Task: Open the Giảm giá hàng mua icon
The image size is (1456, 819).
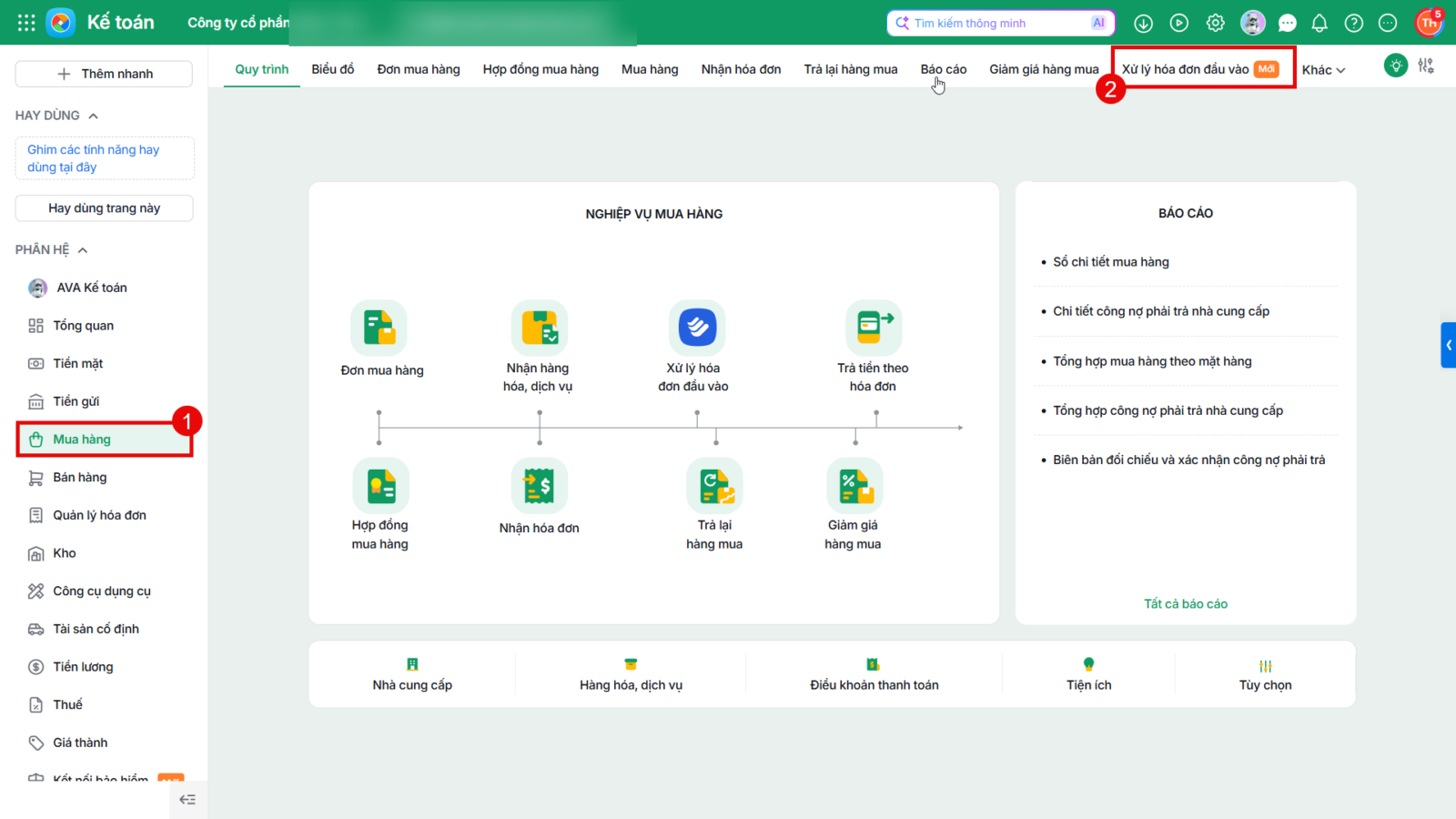Action: [x=854, y=486]
